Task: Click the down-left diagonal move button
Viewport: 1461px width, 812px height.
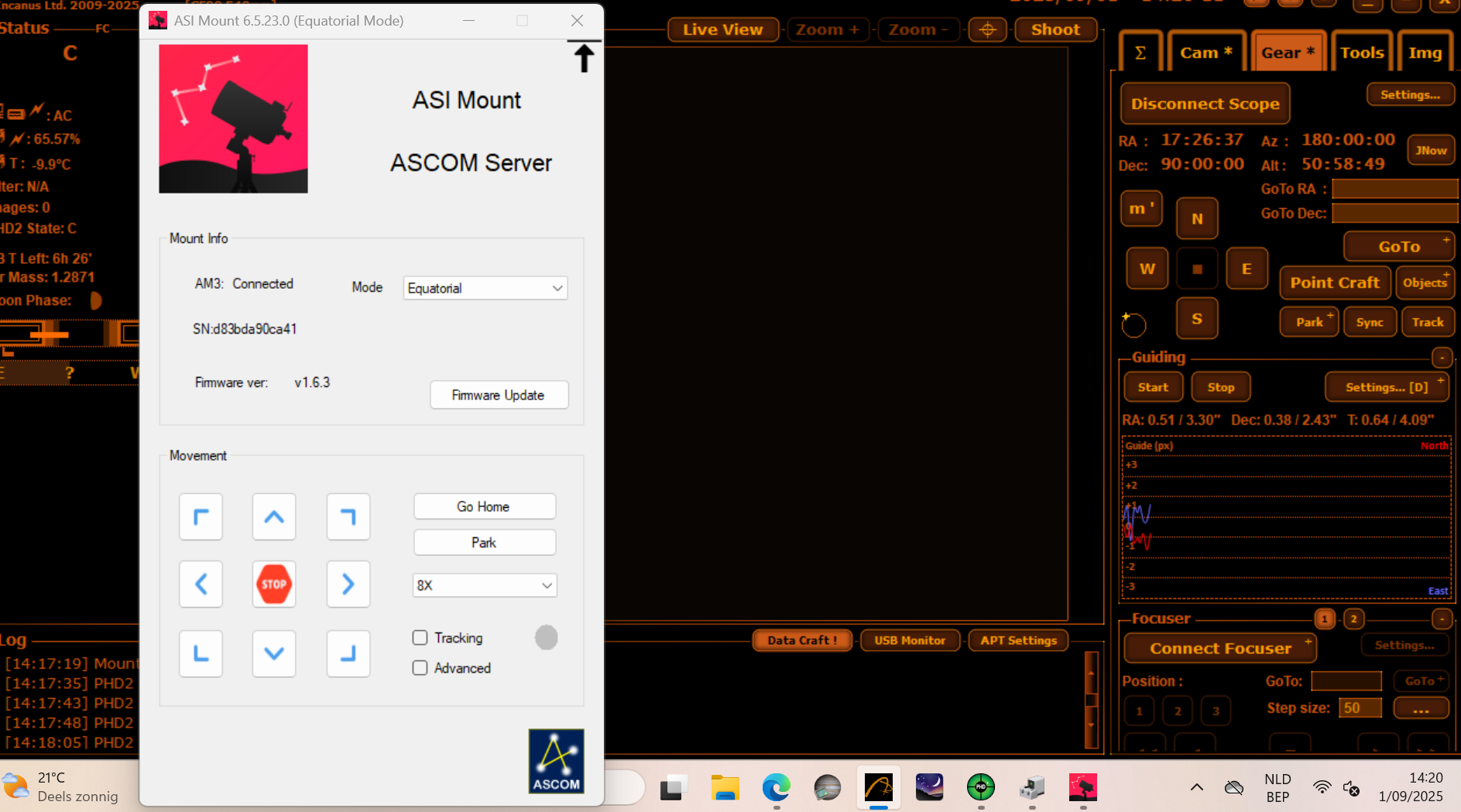Action: (201, 653)
